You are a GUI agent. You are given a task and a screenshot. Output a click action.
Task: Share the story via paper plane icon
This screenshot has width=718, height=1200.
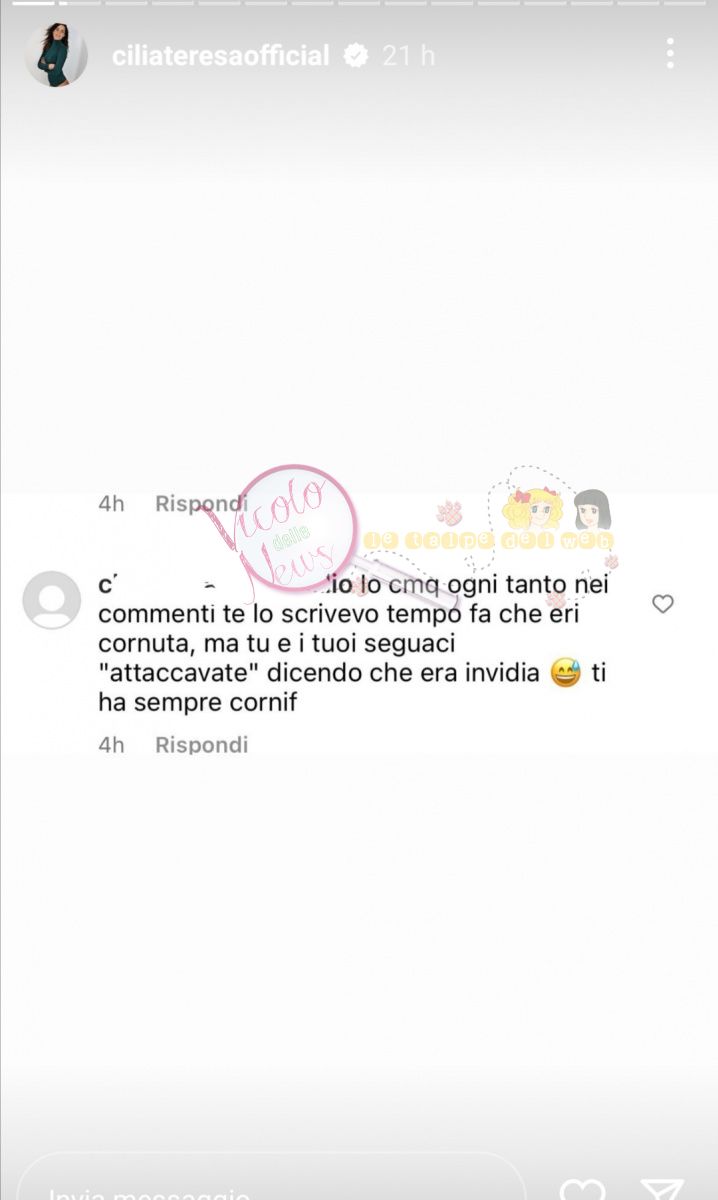[660, 1189]
